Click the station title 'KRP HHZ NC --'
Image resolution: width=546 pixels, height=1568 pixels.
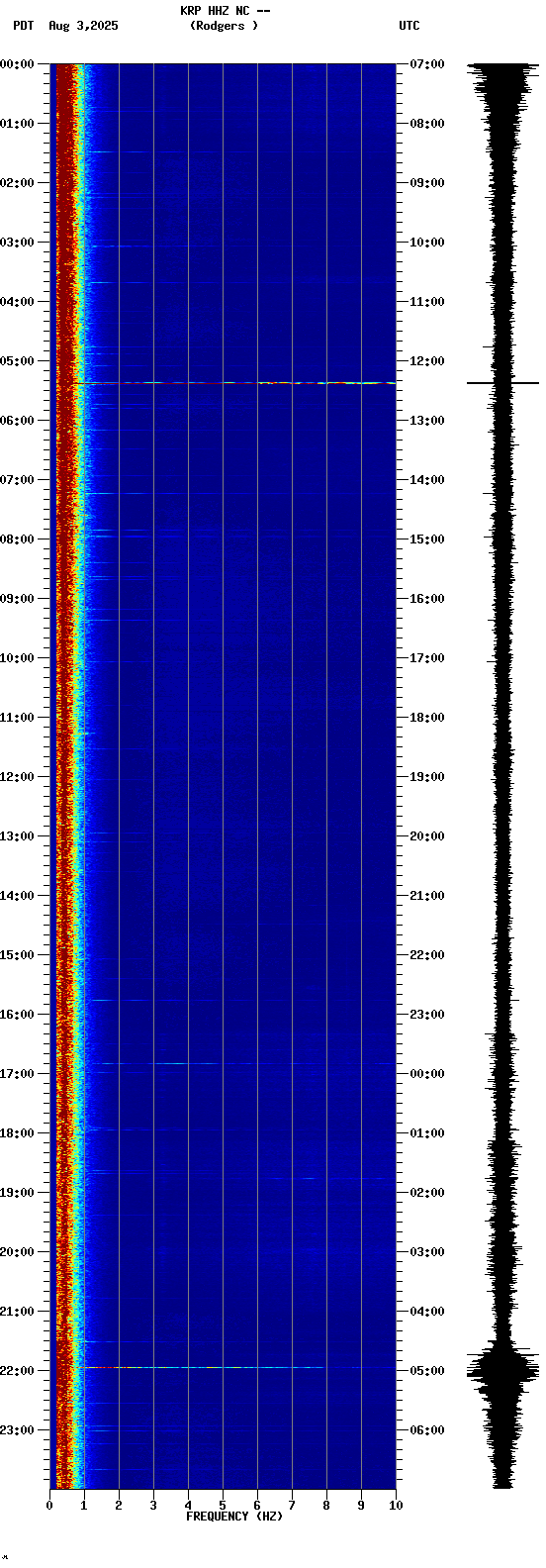(x=226, y=11)
